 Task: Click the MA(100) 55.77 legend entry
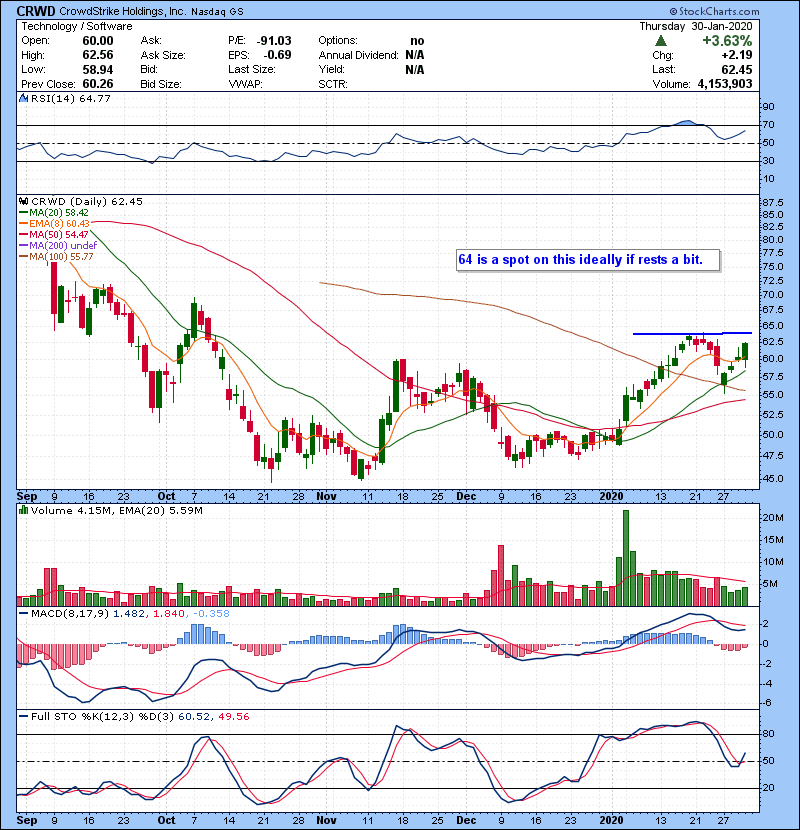[x=57, y=257]
